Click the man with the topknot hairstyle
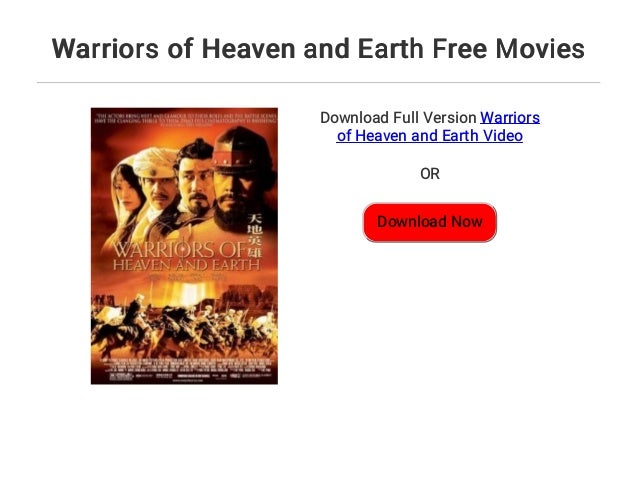This screenshot has width=638, height=479. click(196, 177)
